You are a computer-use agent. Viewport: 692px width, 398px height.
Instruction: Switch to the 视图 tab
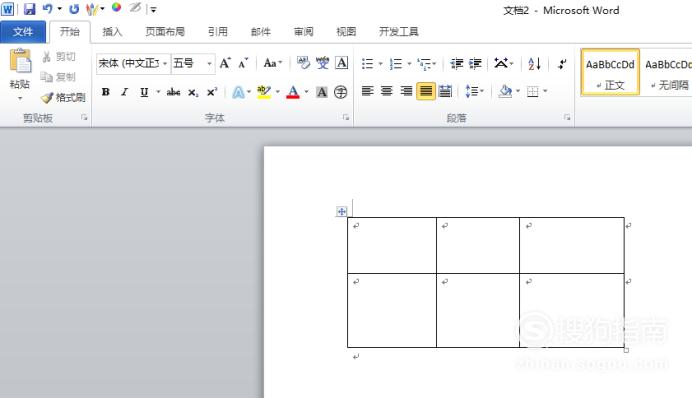coord(346,32)
